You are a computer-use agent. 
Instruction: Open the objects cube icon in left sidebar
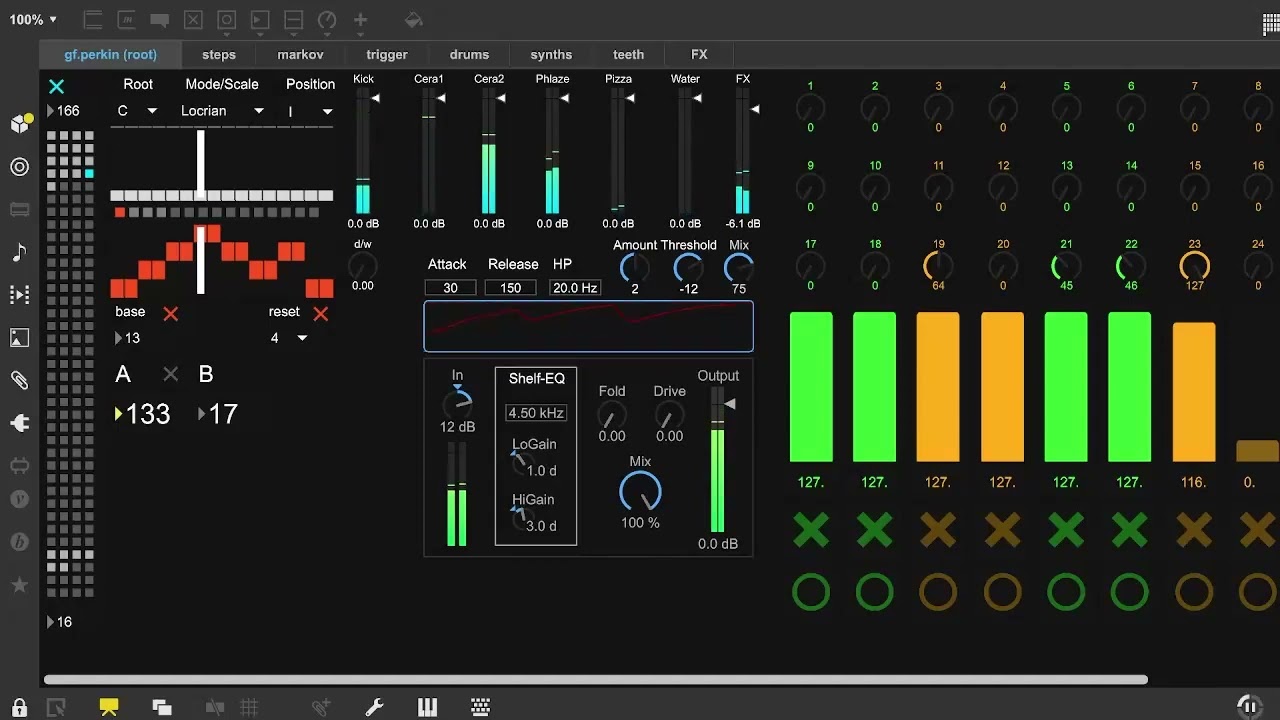(21, 123)
